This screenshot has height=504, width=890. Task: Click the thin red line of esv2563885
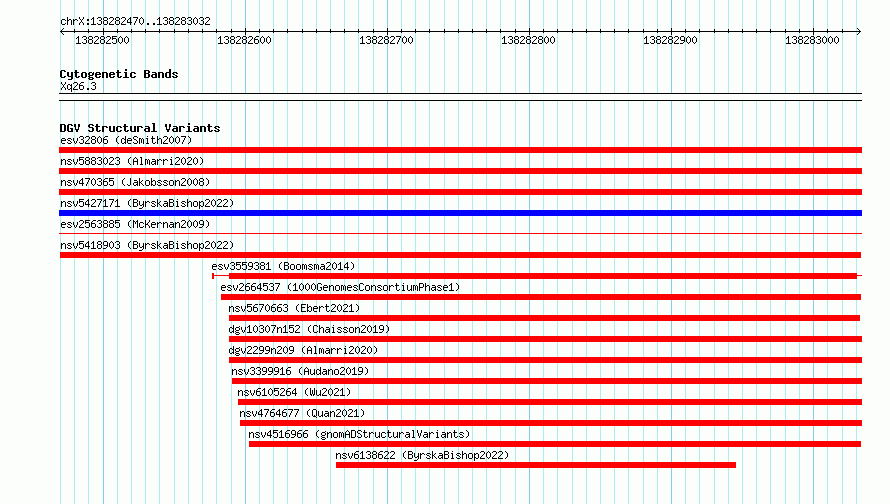pos(460,233)
